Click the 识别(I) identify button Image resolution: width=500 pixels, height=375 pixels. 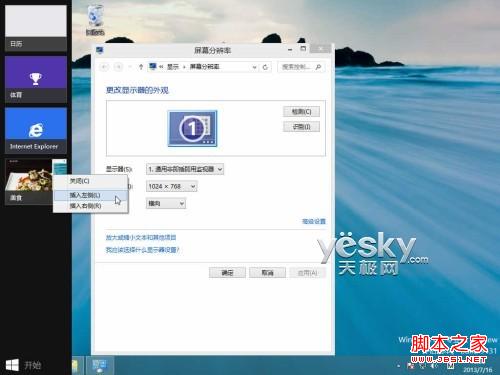click(x=301, y=127)
